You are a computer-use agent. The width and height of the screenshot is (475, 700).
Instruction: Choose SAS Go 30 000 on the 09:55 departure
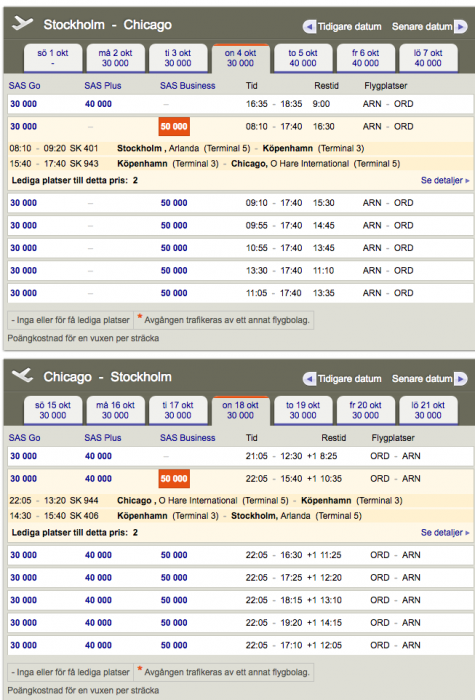(x=24, y=225)
